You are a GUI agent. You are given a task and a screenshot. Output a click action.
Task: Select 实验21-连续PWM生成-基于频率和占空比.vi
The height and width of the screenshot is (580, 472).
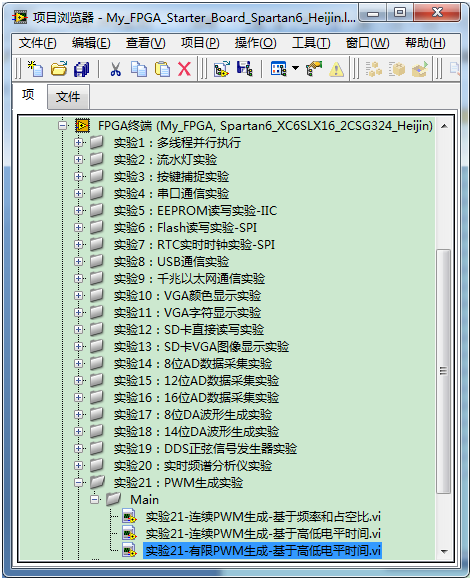[263, 517]
